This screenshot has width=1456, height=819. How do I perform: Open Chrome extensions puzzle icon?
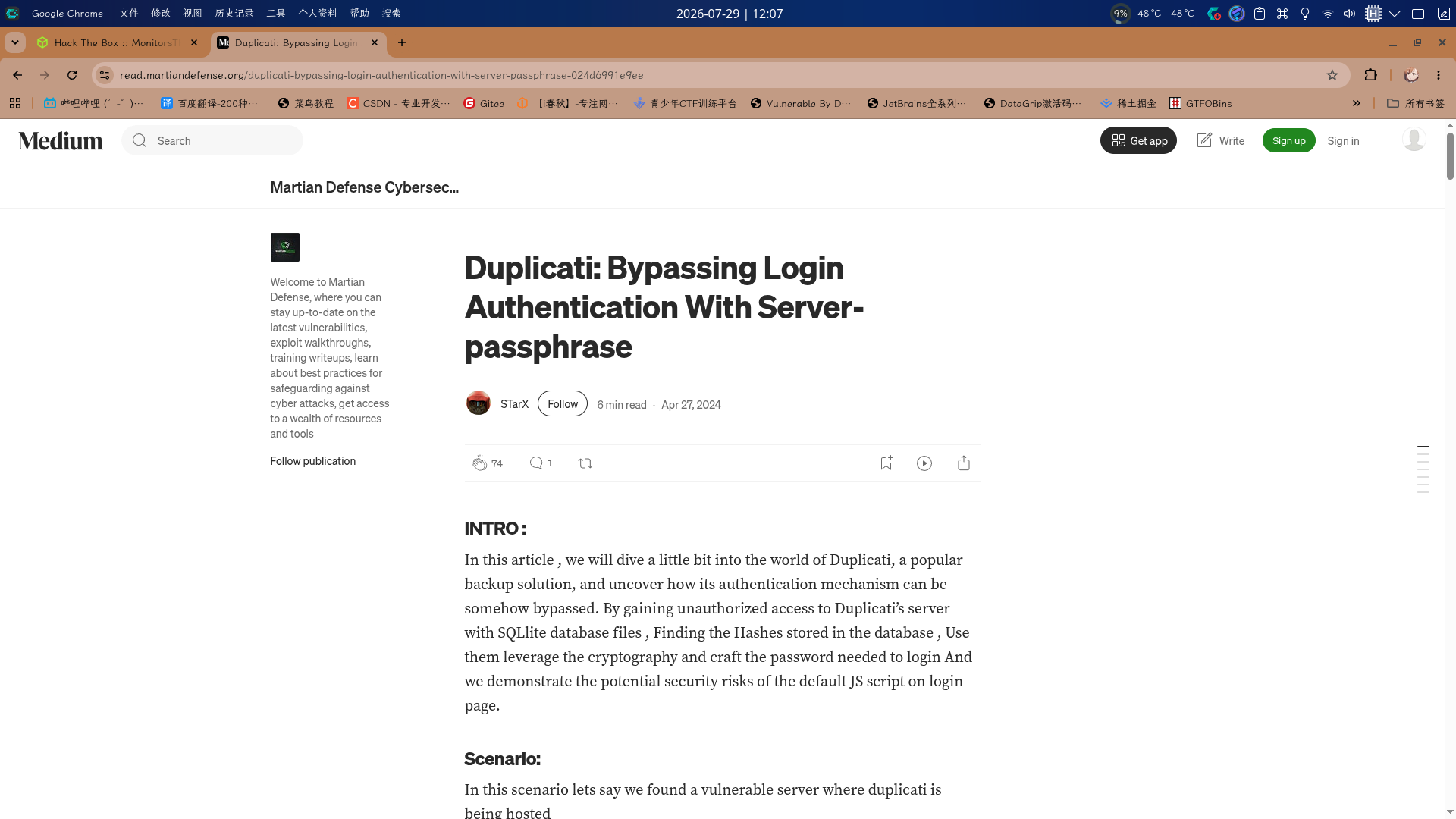pyautogui.click(x=1370, y=75)
